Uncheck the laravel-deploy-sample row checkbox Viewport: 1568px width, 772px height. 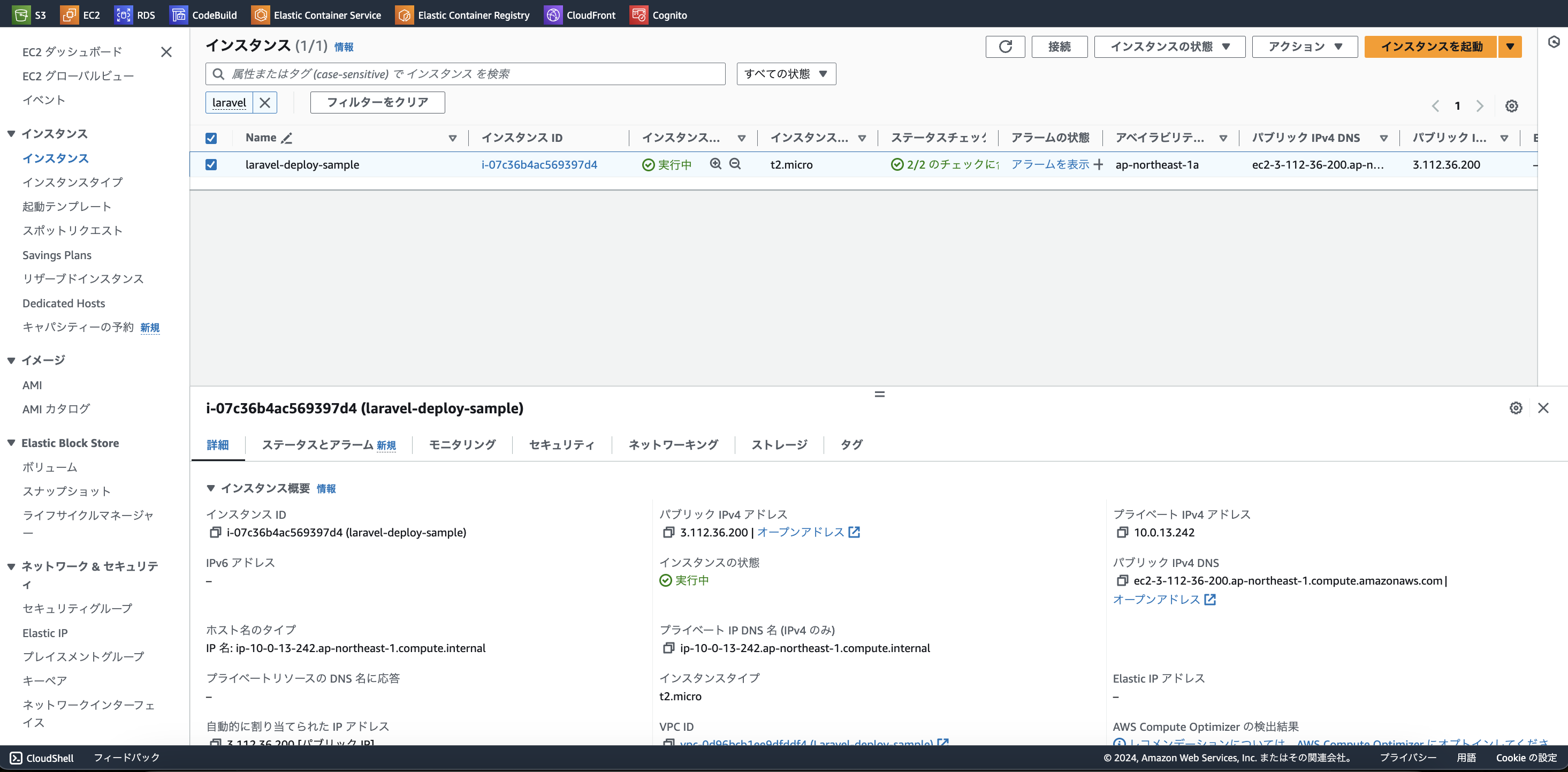(211, 164)
